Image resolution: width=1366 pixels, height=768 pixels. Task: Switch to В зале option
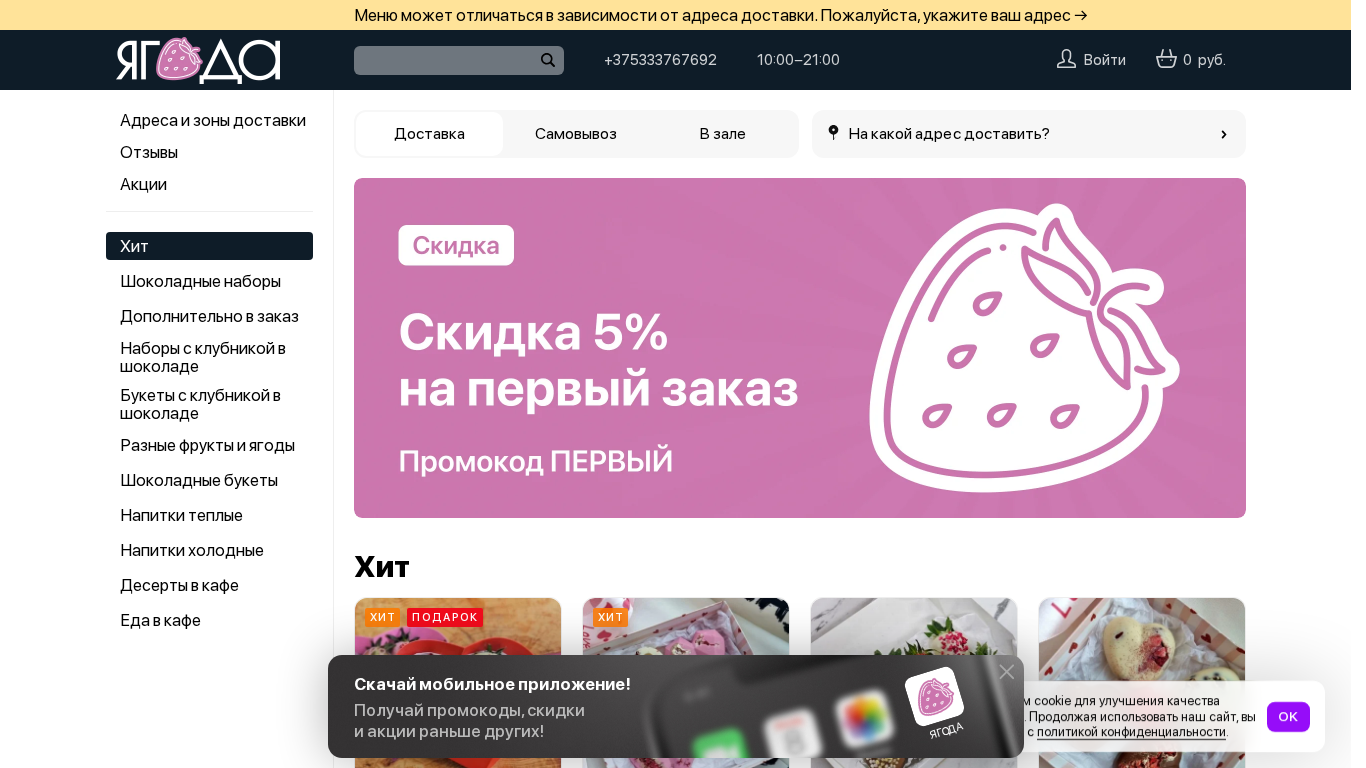point(722,134)
